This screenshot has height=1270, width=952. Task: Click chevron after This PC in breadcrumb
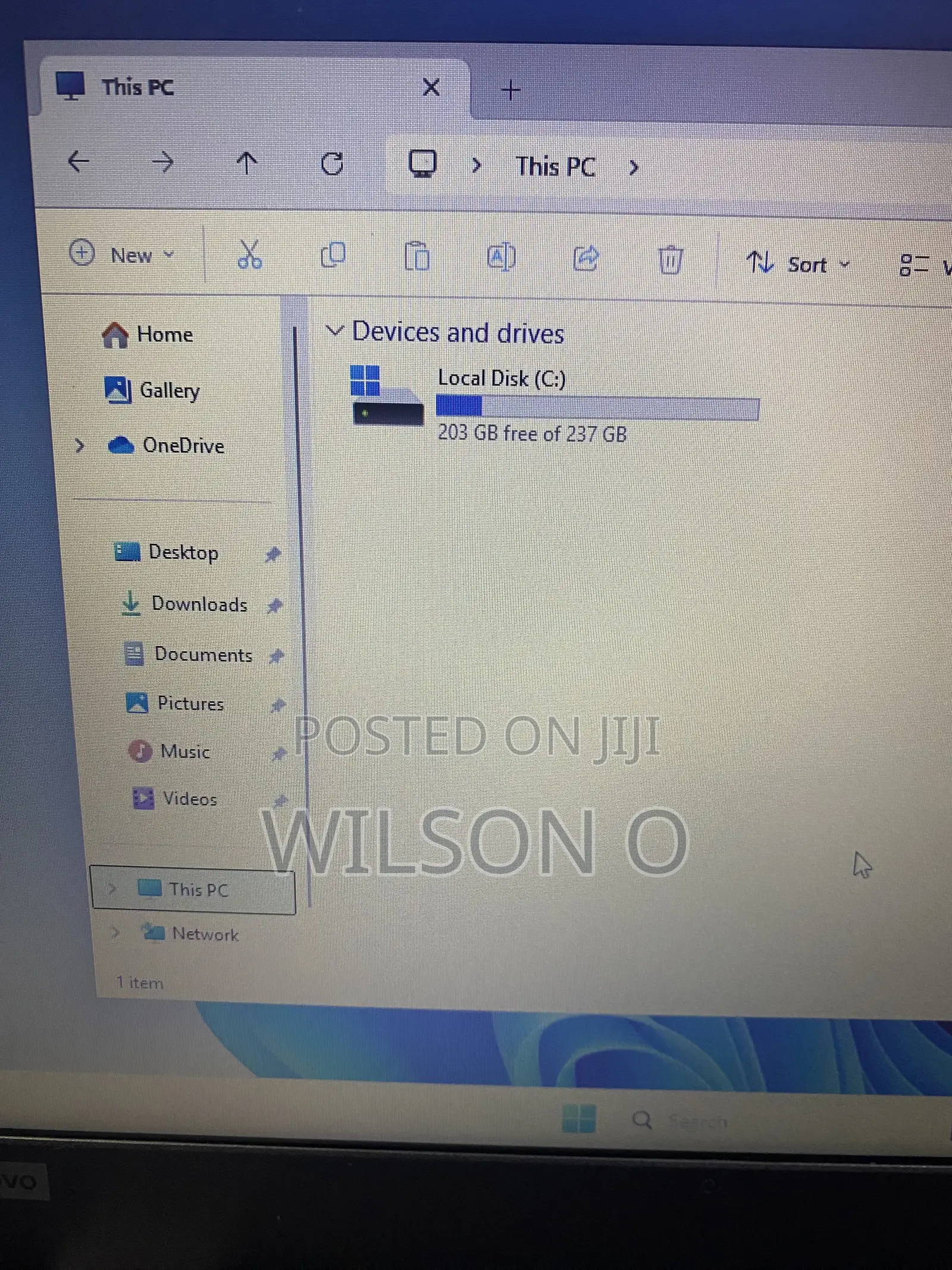tap(634, 168)
